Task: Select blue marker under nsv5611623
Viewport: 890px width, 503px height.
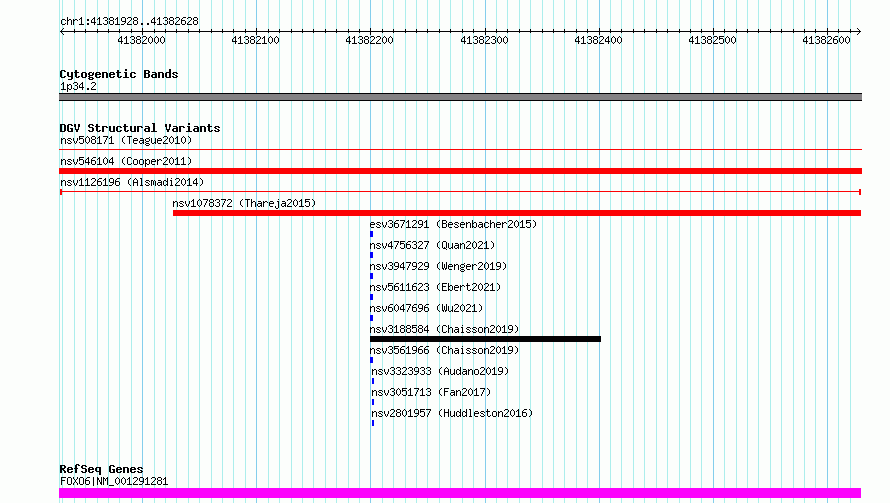Action: 371,297
